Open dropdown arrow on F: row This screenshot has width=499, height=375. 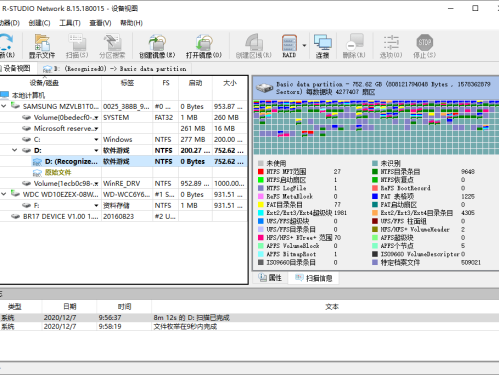pos(96,206)
